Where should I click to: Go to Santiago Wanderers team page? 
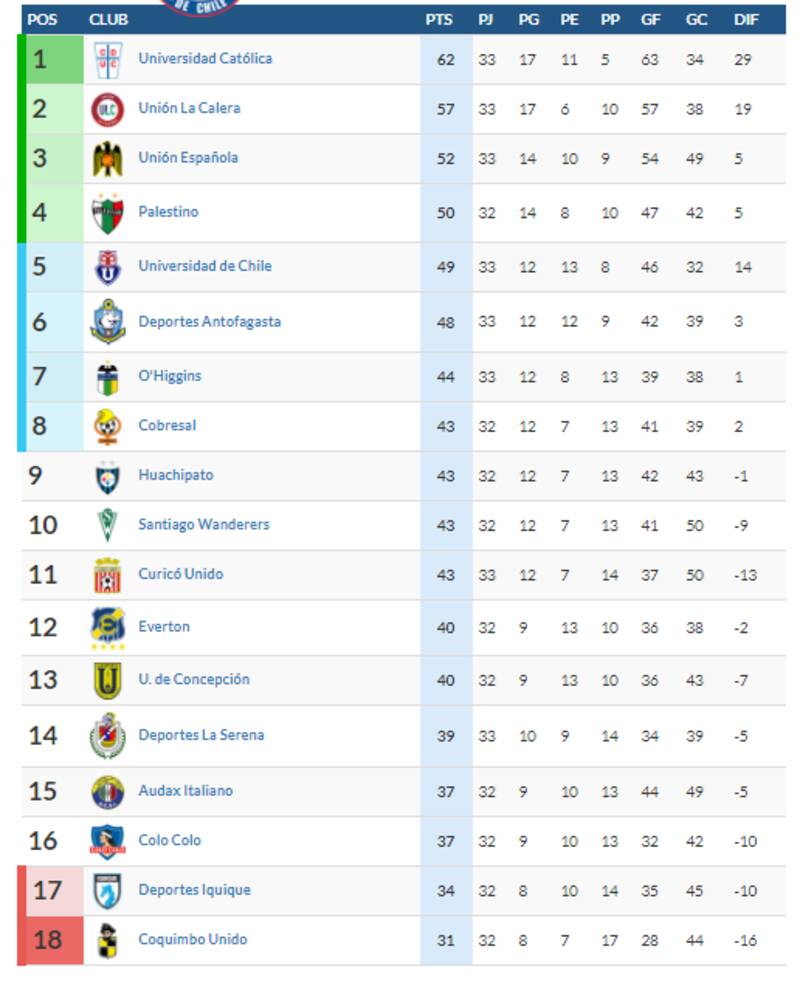[203, 525]
